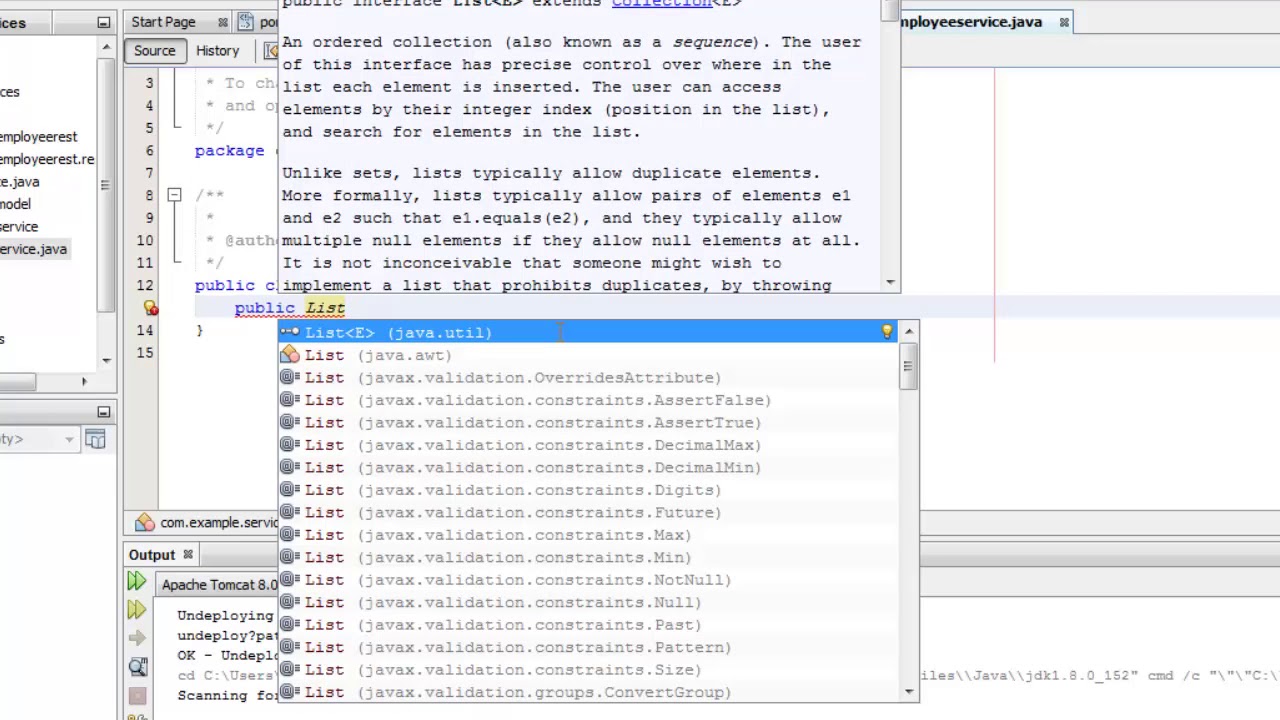Image resolution: width=1280 pixels, height=720 pixels.
Task: Select the model package in Projects tree
Action: click(15, 204)
